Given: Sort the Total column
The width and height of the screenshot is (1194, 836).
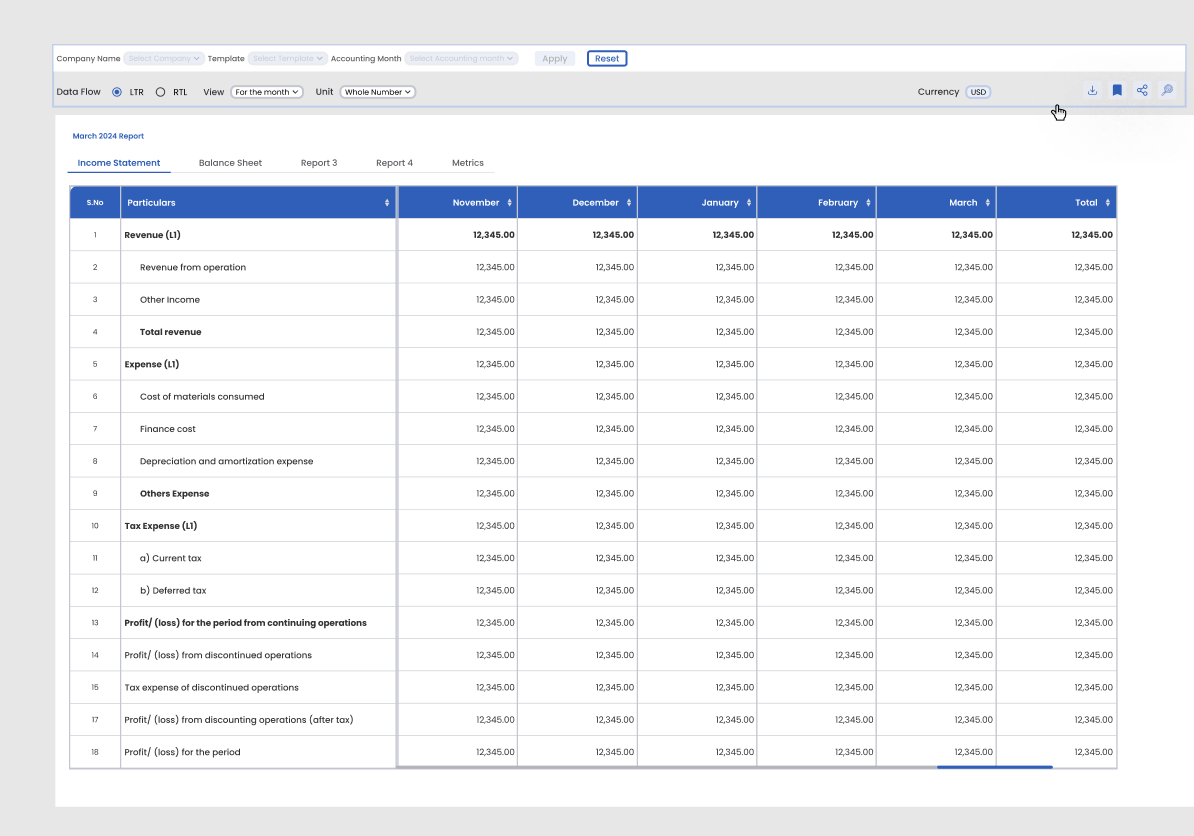Looking at the screenshot, I should tap(1107, 203).
